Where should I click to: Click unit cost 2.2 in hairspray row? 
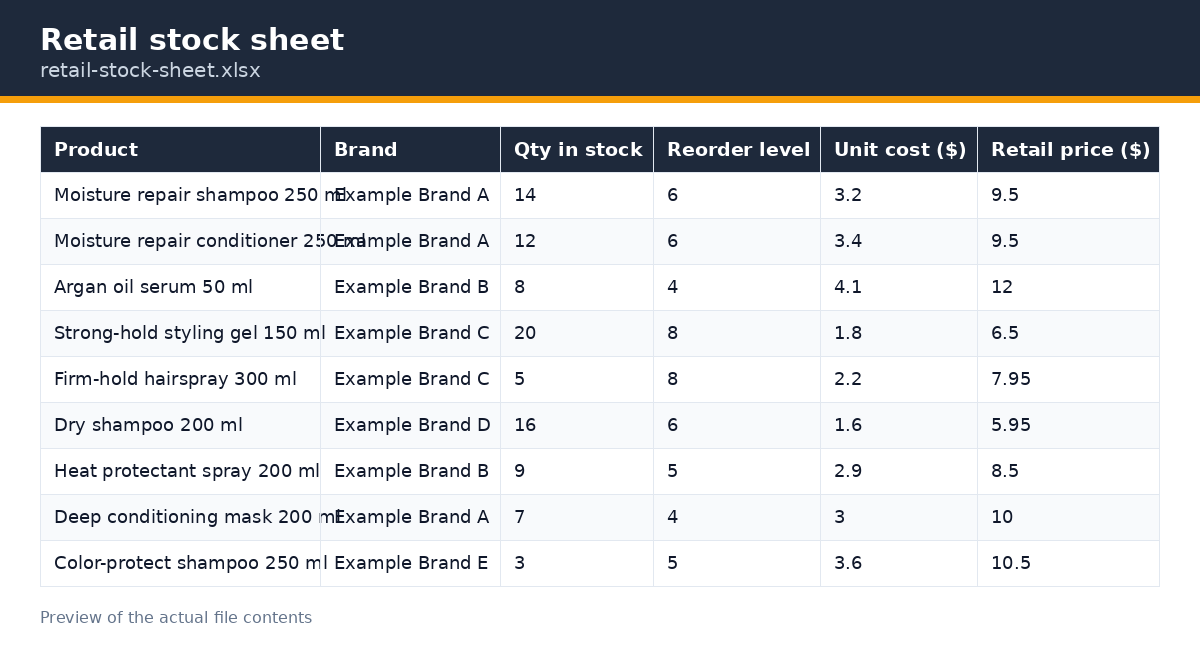(x=899, y=380)
